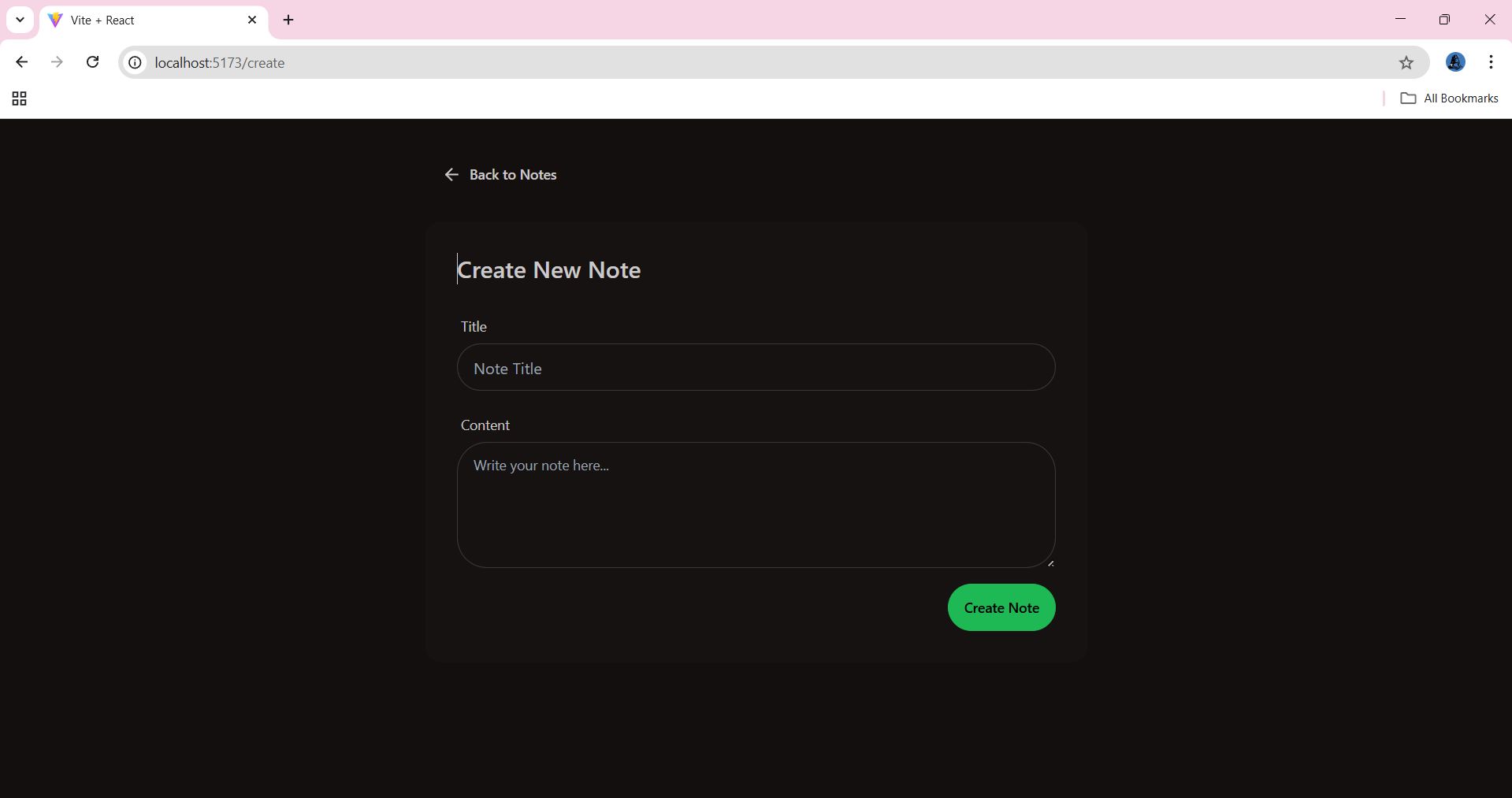The height and width of the screenshot is (798, 1512).
Task: View site information icon in address bar
Action: [136, 63]
